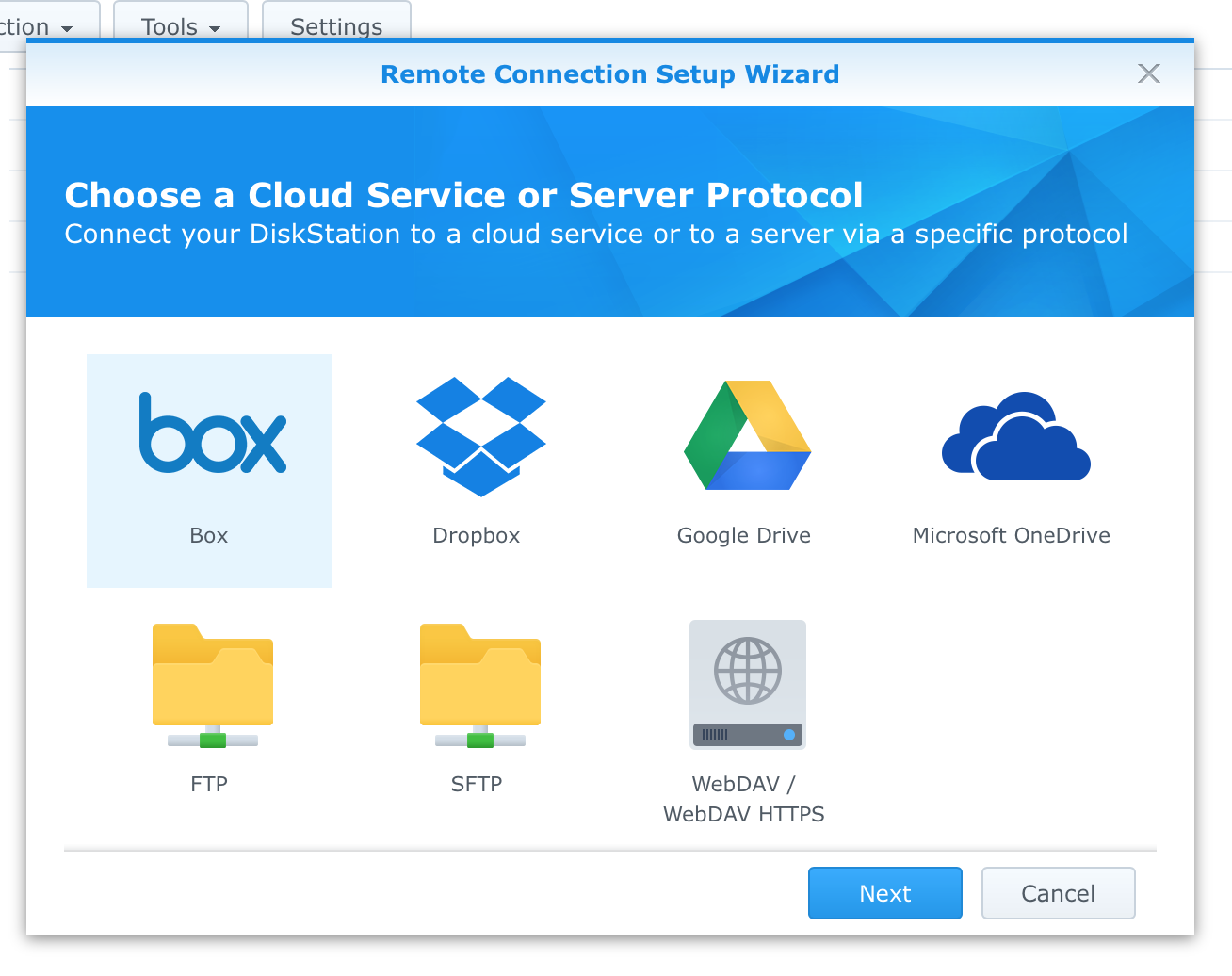Click the 'WebDAV / WebDAV HTTPS' label
This screenshot has width=1232, height=976.
743,799
